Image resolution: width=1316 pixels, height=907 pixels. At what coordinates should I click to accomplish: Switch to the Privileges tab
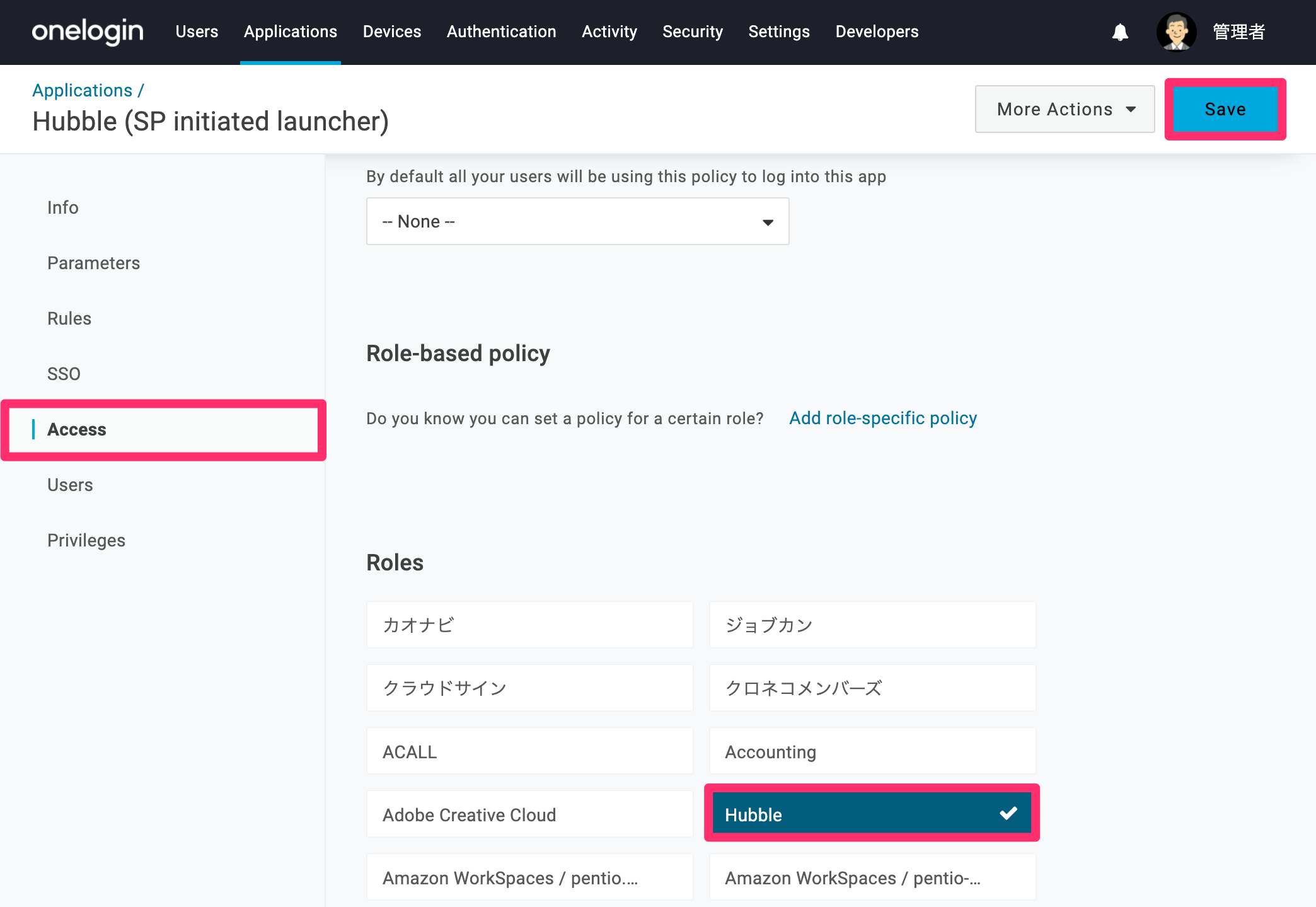(86, 540)
